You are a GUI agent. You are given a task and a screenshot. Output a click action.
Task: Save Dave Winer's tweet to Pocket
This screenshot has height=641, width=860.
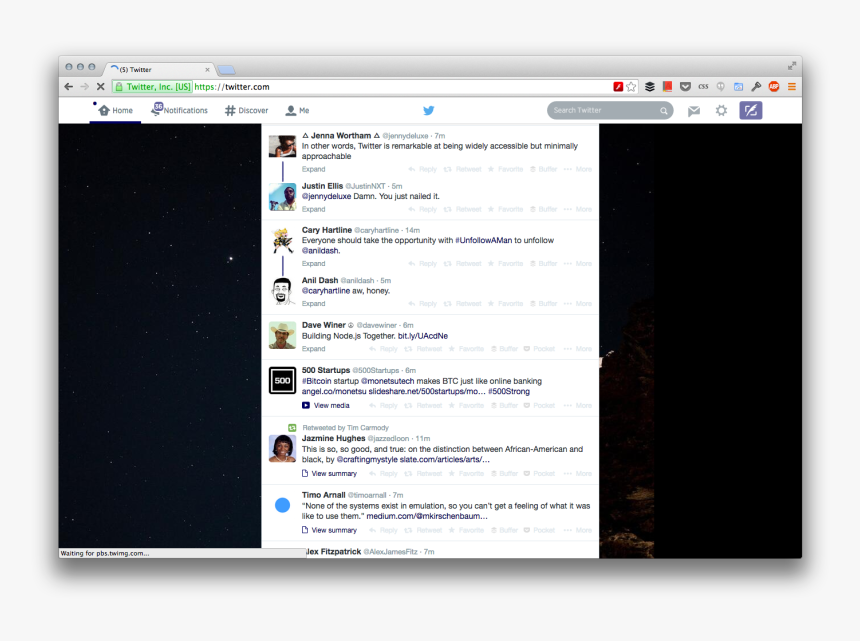coord(539,349)
